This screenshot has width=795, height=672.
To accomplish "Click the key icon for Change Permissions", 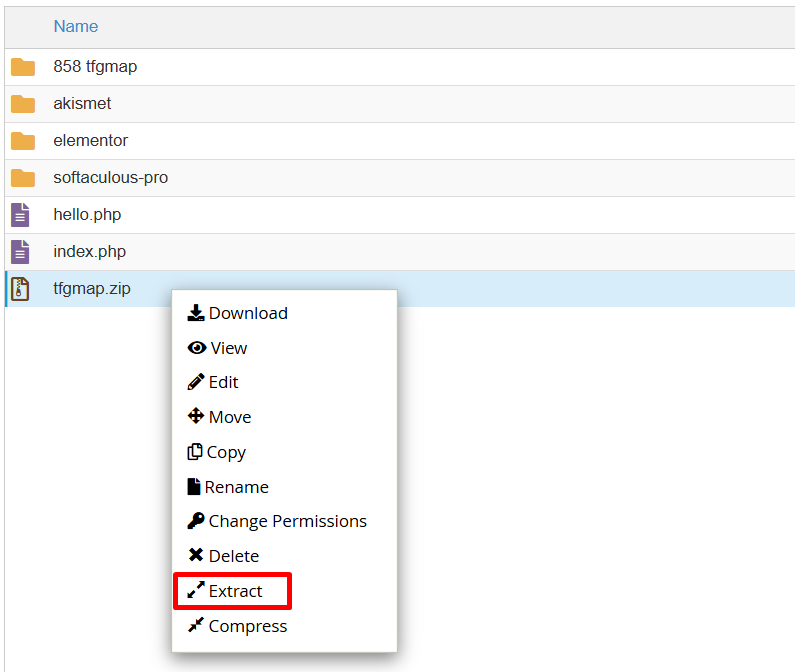I will (x=196, y=521).
